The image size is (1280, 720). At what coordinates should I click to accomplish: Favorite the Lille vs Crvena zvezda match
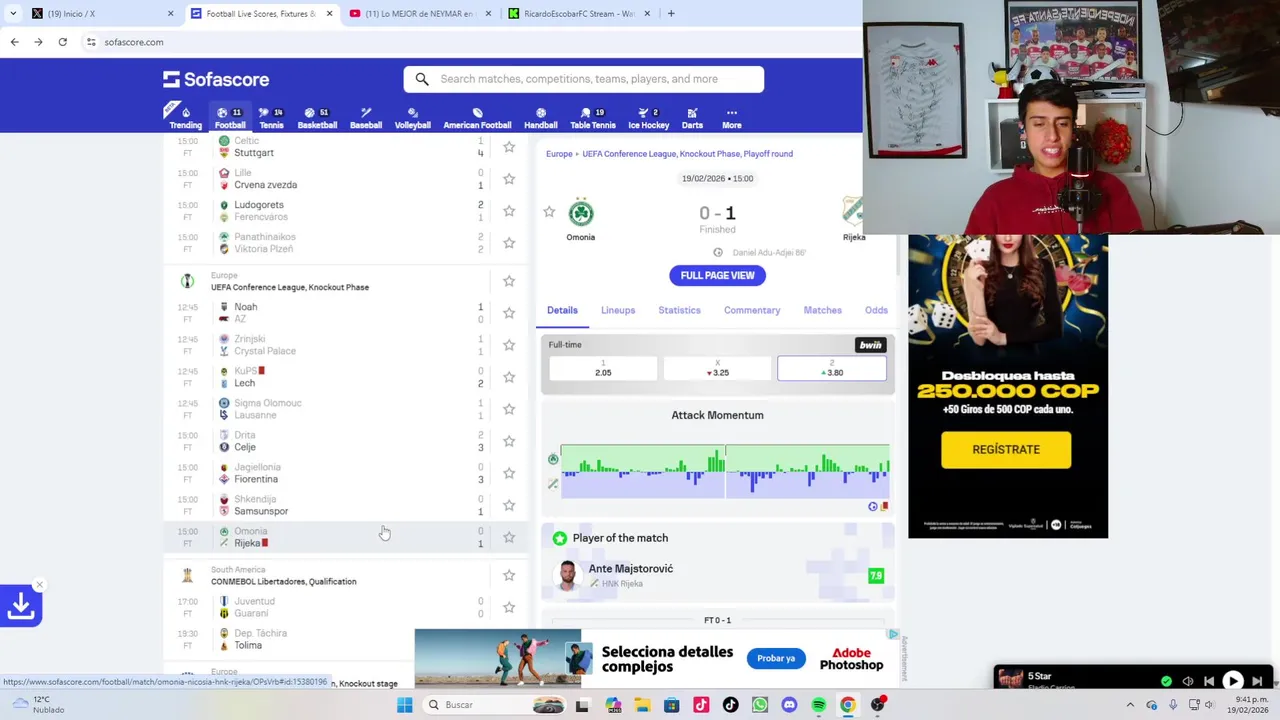point(509,179)
